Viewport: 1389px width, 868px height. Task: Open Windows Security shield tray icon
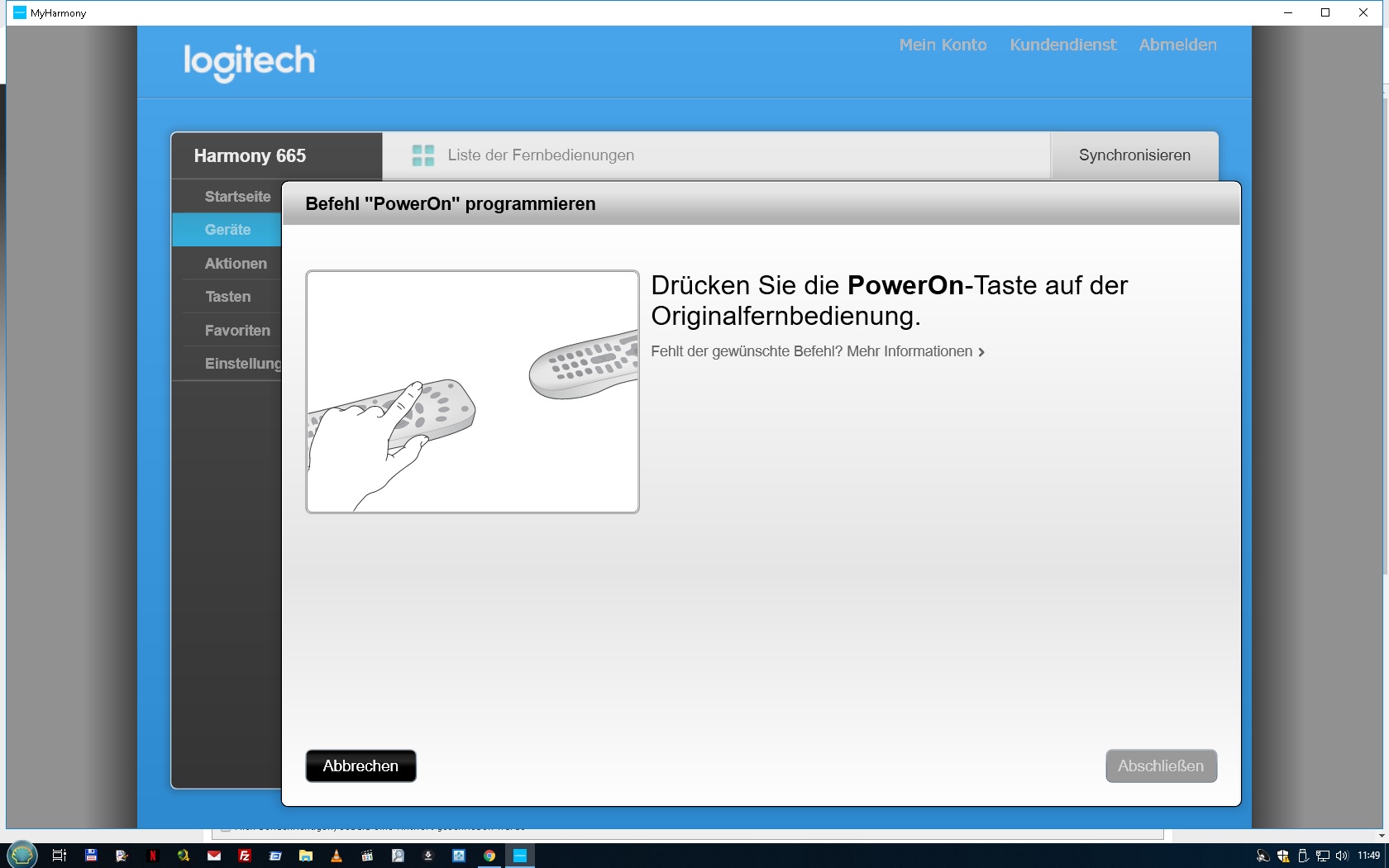(1283, 856)
